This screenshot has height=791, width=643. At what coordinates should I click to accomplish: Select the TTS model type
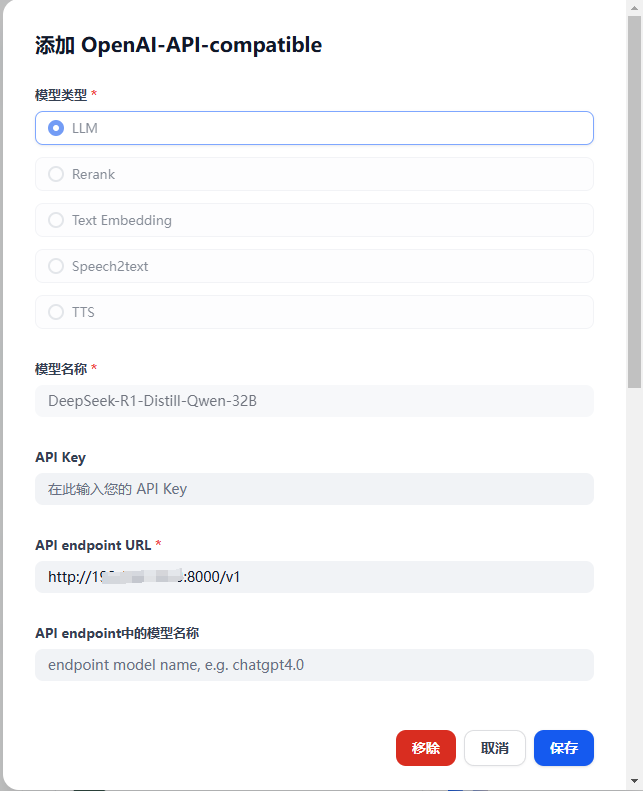pos(314,312)
